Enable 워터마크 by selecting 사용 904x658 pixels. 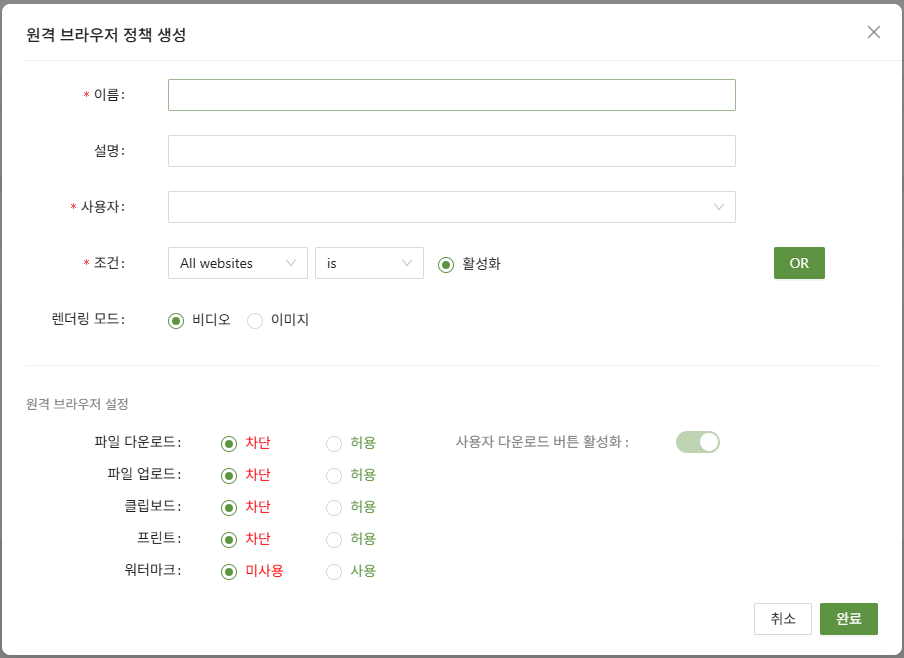[x=334, y=571]
